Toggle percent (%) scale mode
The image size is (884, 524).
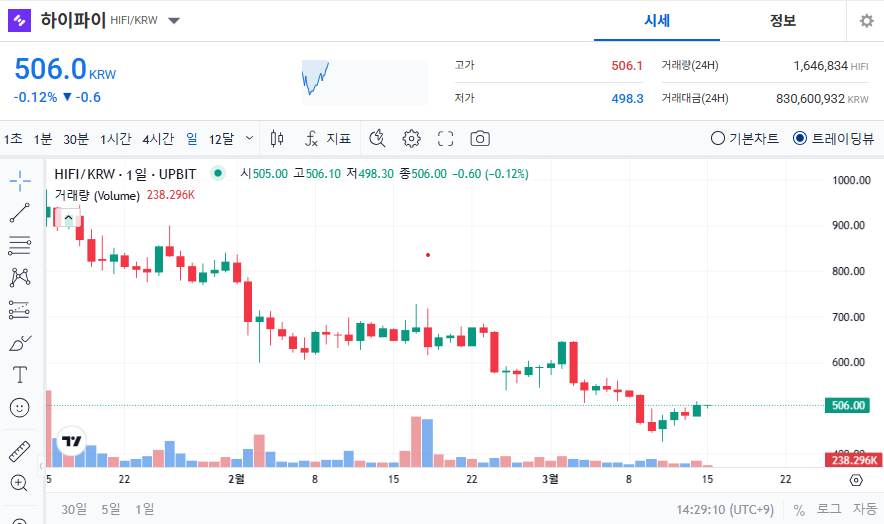coord(799,510)
